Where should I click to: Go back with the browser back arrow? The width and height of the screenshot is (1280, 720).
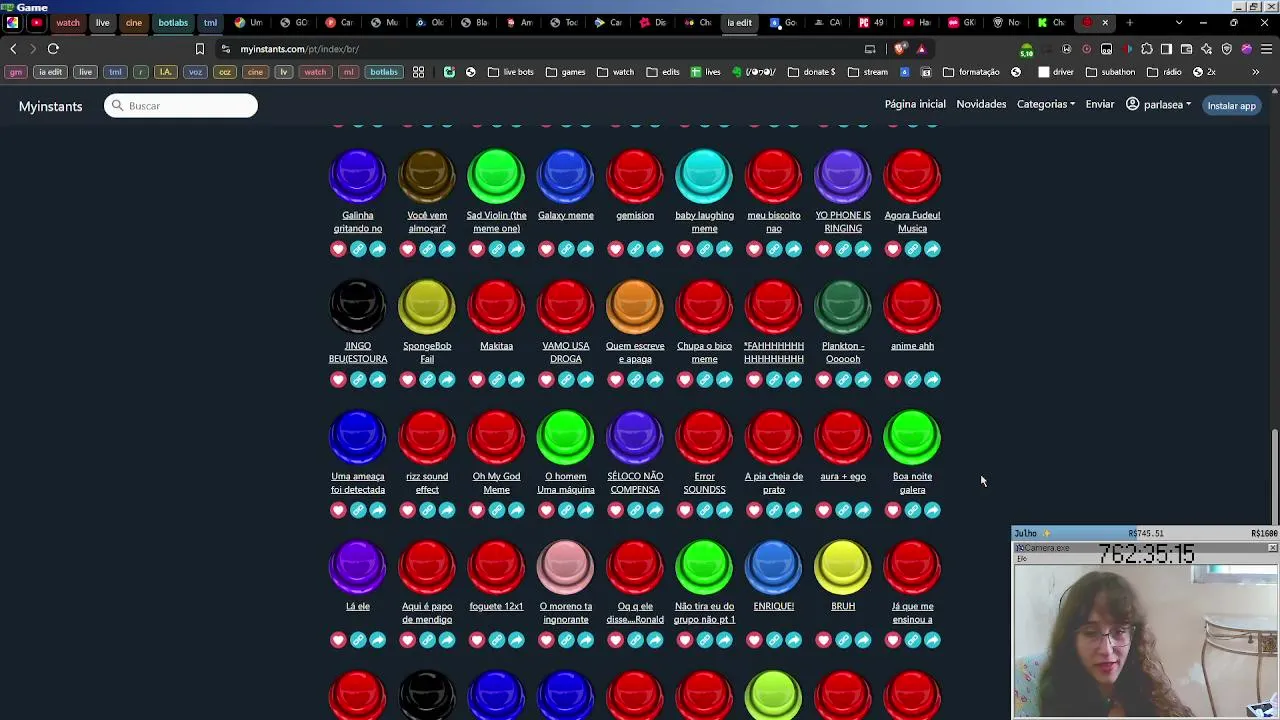(13, 49)
